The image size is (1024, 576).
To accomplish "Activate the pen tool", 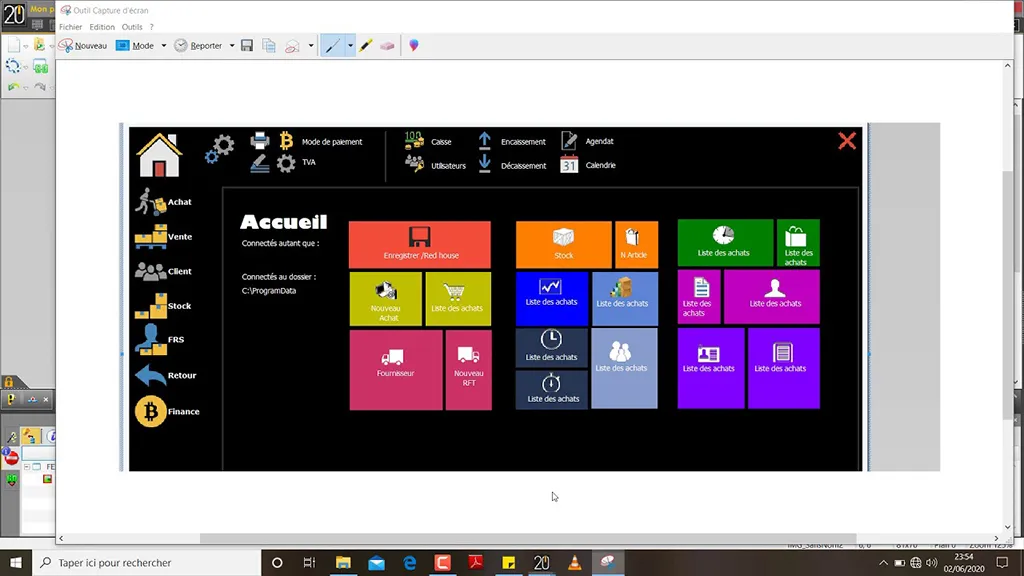I will [x=332, y=46].
